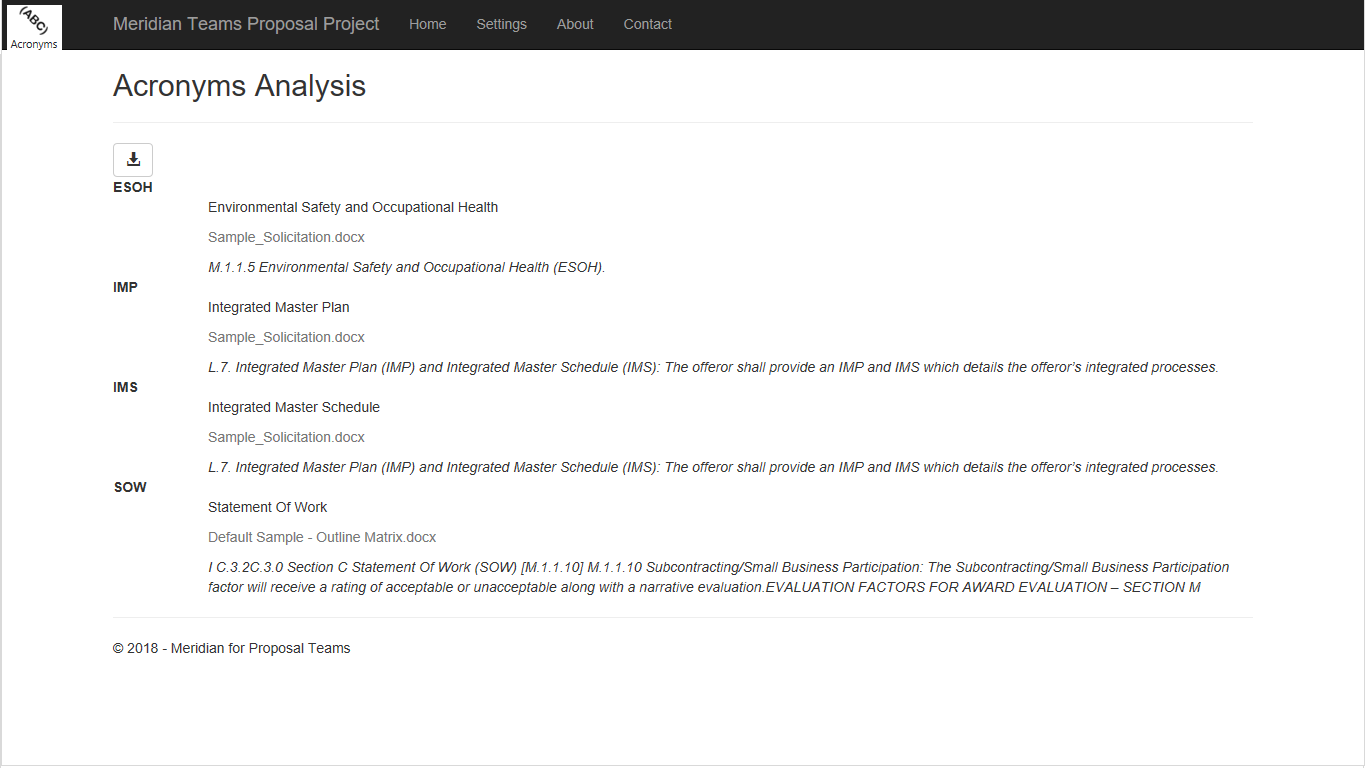Click Sample_Solicitation.docx under Integrated Master Plan

pos(286,337)
